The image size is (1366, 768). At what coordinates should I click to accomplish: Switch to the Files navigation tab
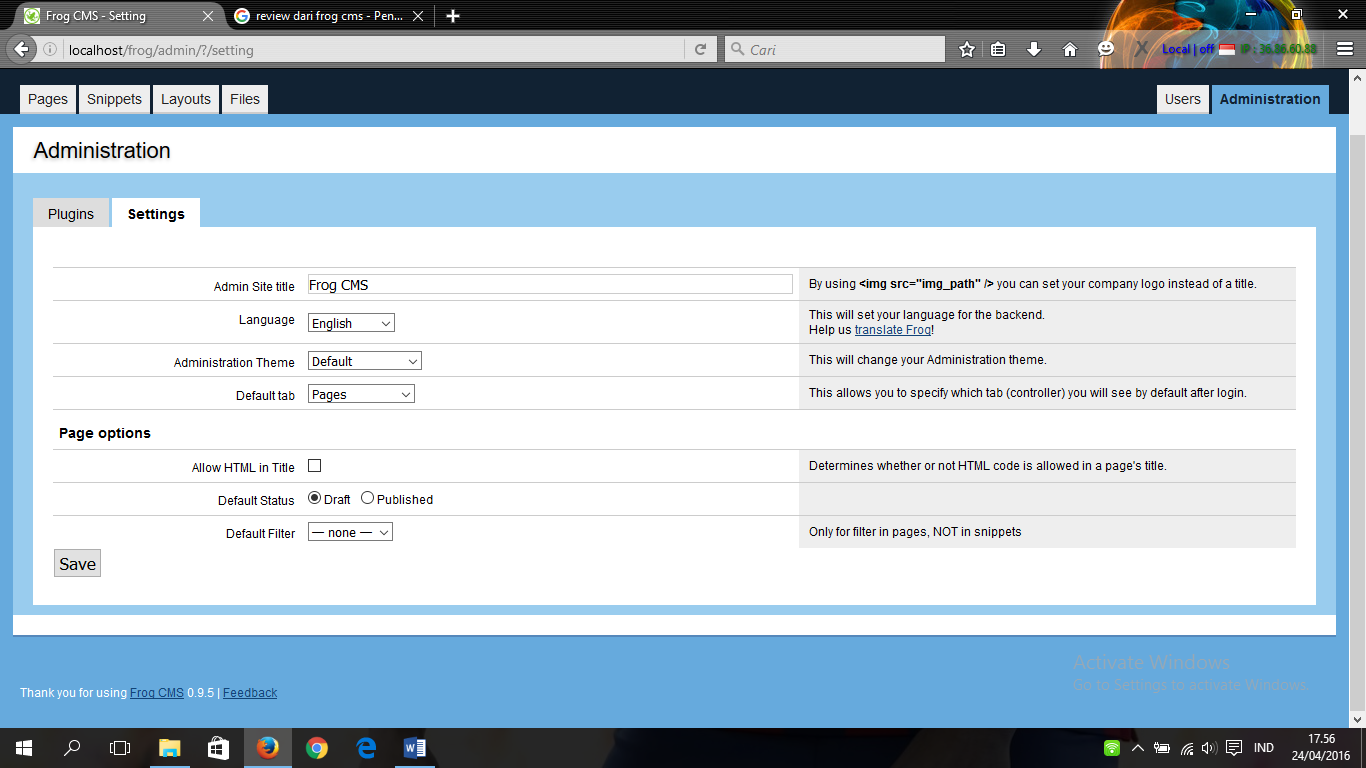tap(245, 99)
